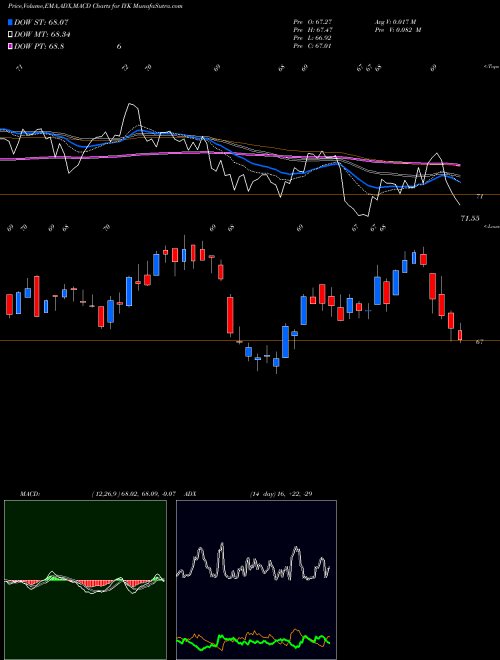Click the white DOW MT legend swatch
The height and width of the screenshot is (660, 500).
[10, 35]
